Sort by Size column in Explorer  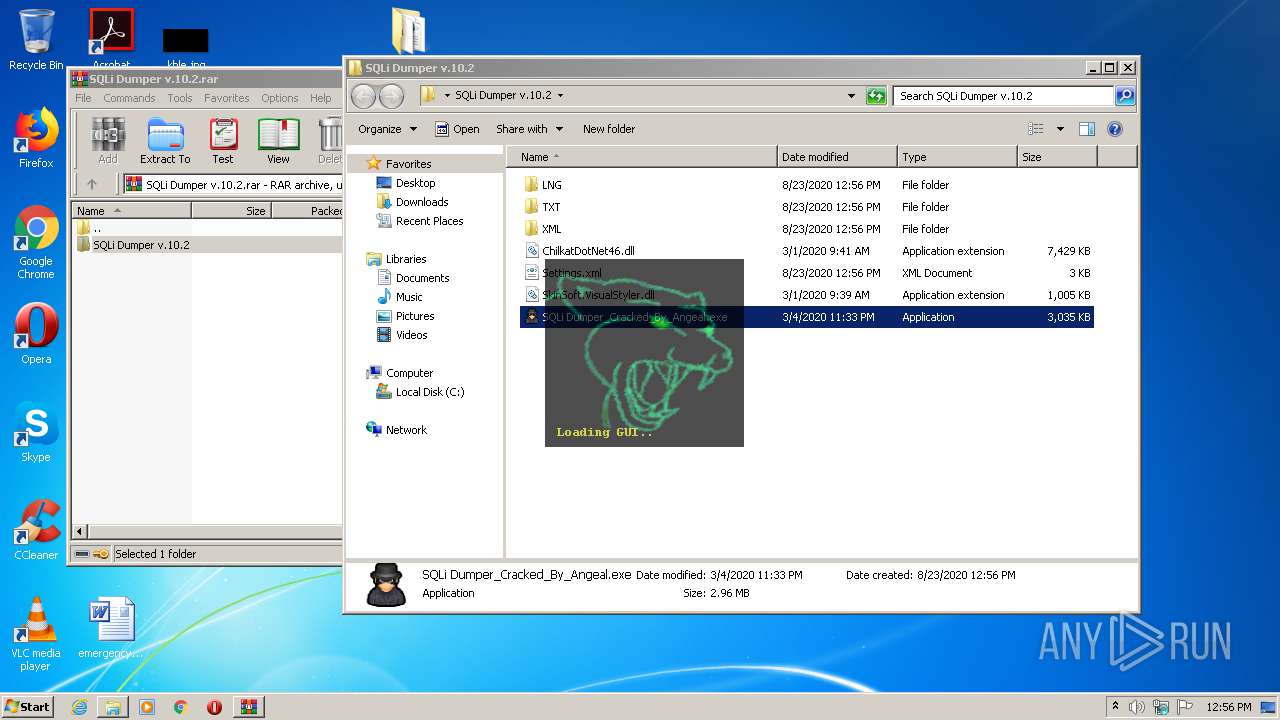[x=1057, y=157]
